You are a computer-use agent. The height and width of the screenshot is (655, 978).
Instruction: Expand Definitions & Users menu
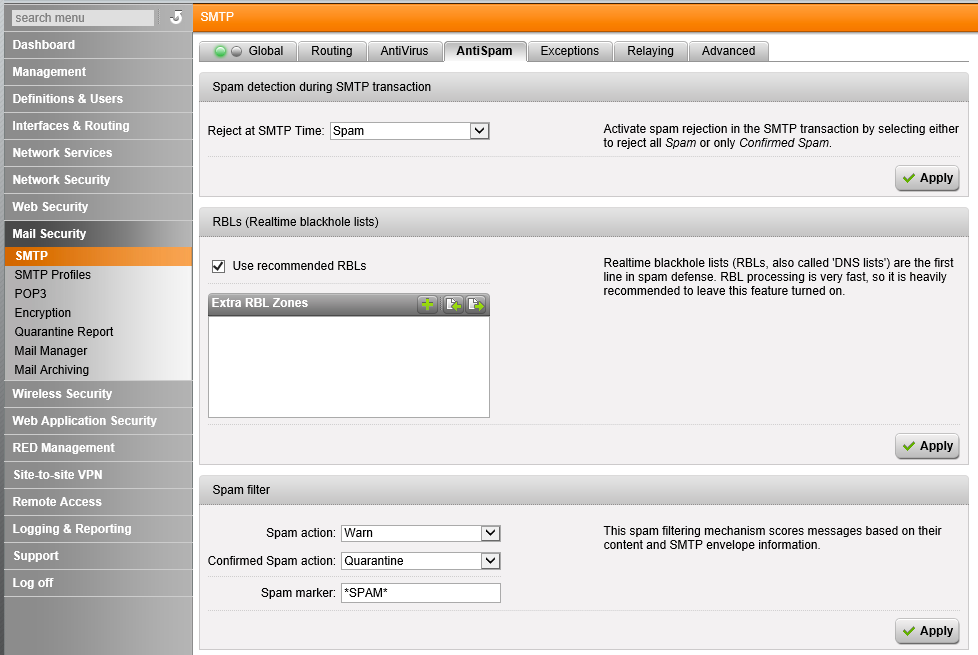coord(98,99)
